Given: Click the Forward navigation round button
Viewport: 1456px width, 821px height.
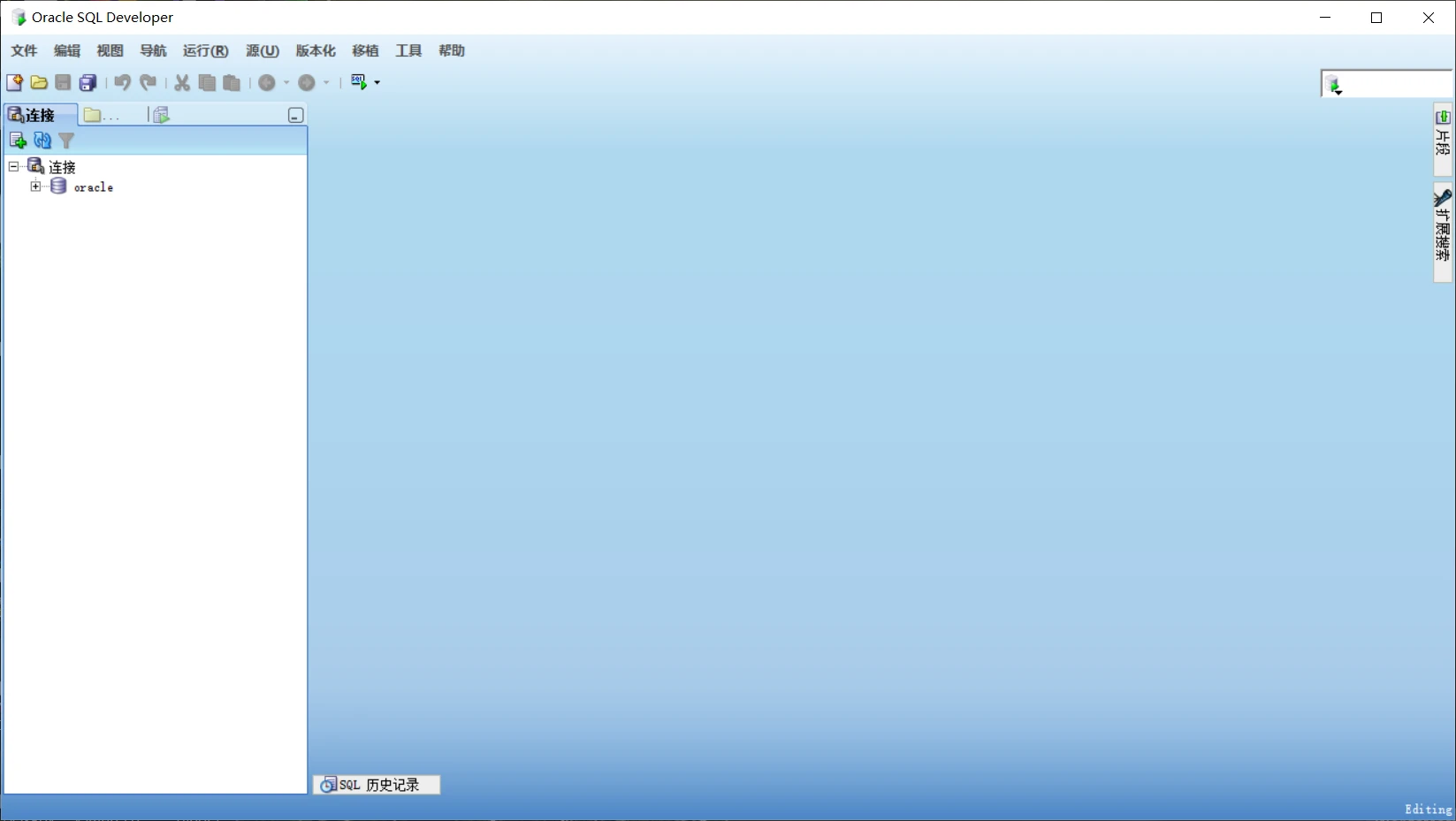Looking at the screenshot, I should (x=307, y=82).
